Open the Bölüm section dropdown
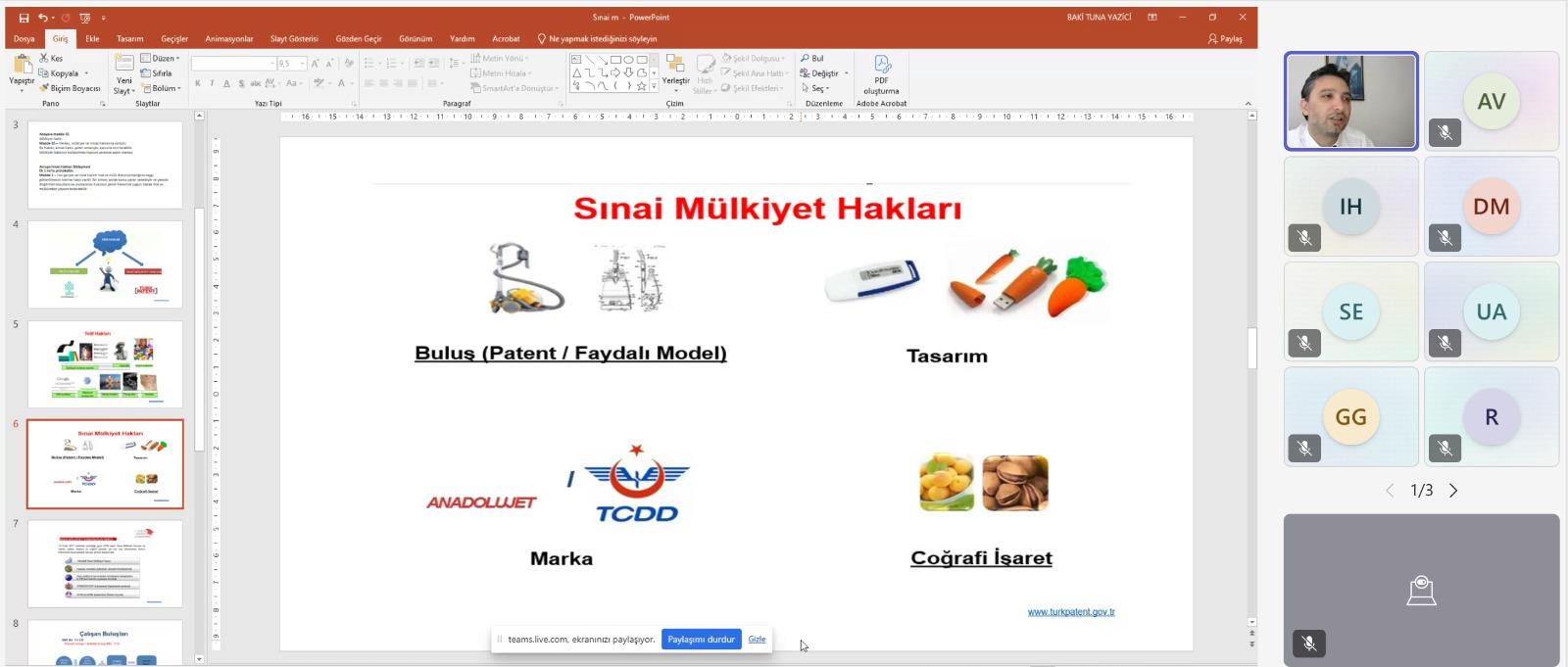 pos(162,88)
